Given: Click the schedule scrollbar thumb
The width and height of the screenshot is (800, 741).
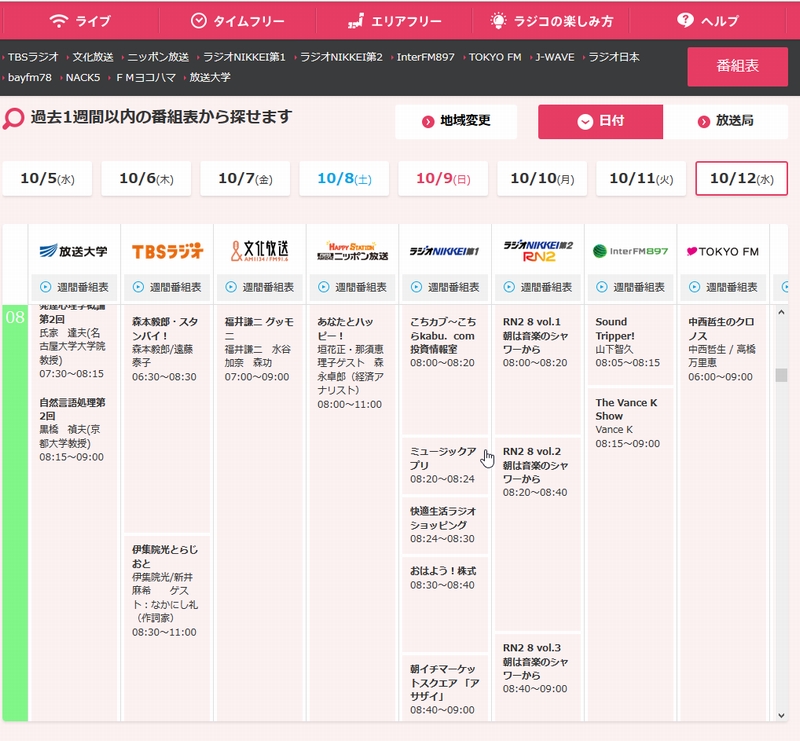Looking at the screenshot, I should pos(781,375).
